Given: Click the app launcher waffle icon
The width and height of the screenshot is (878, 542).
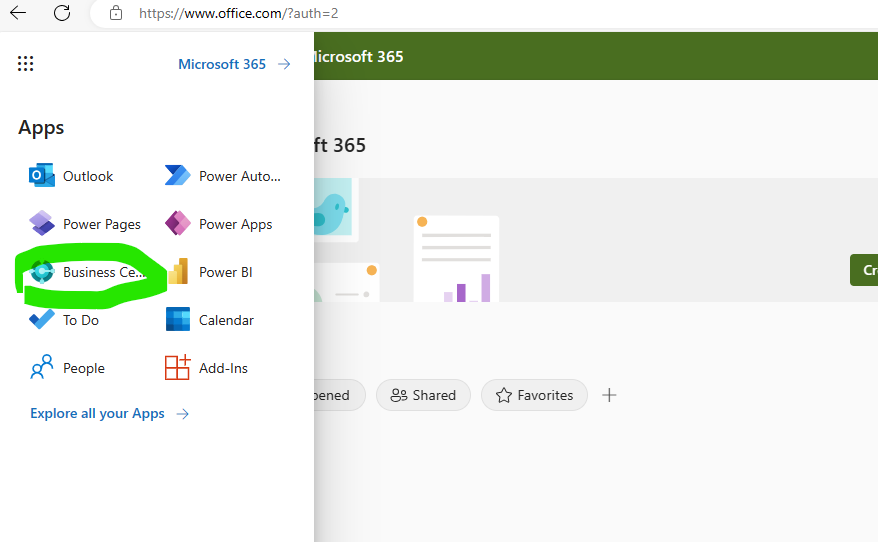Looking at the screenshot, I should point(25,63).
